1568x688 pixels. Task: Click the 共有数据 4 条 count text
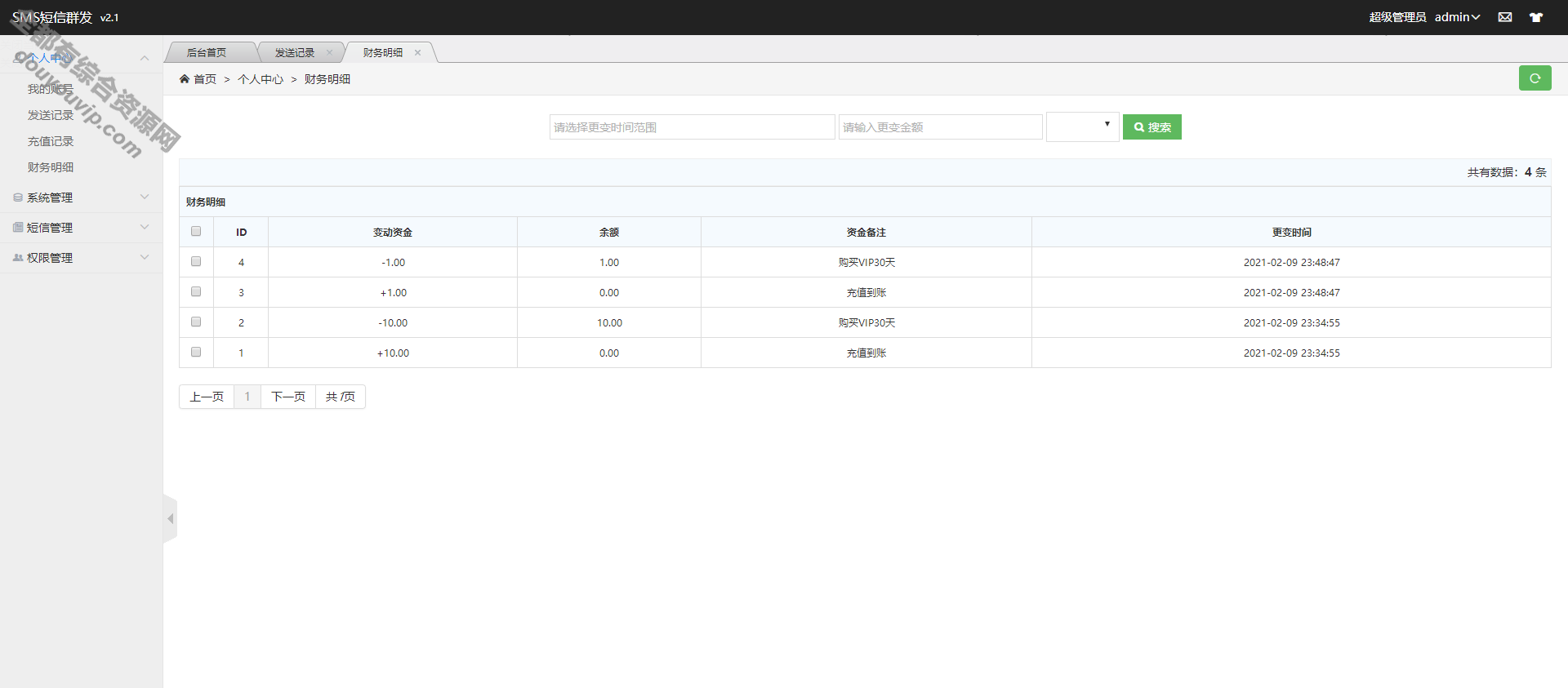(x=1507, y=172)
